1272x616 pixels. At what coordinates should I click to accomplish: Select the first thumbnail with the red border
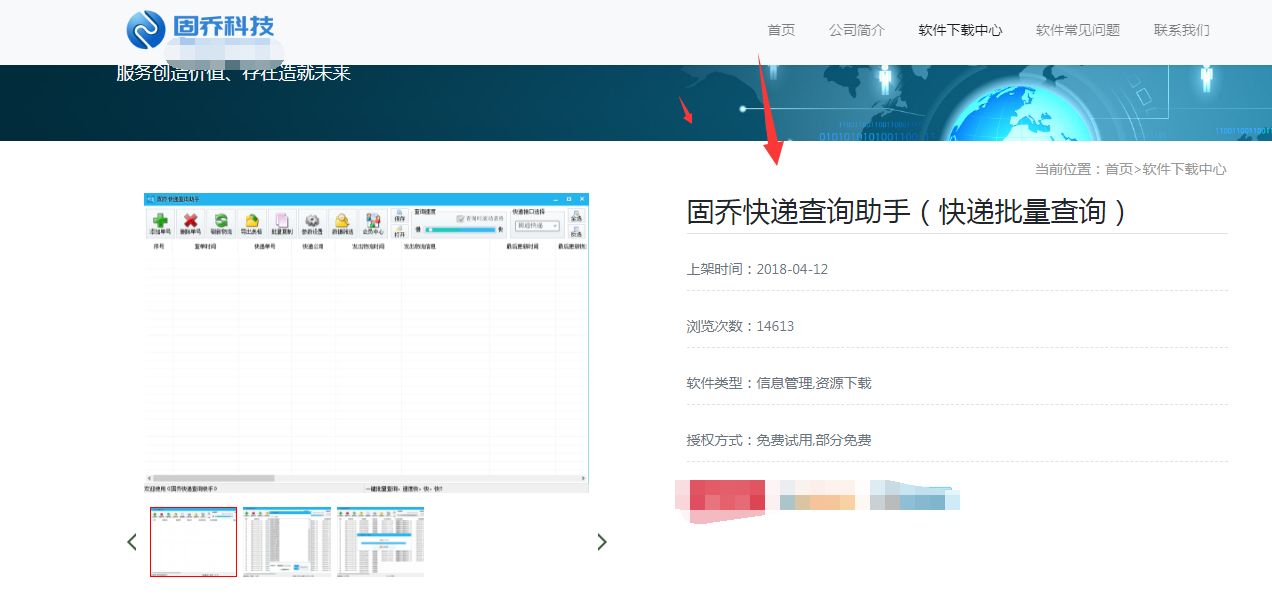coord(194,542)
